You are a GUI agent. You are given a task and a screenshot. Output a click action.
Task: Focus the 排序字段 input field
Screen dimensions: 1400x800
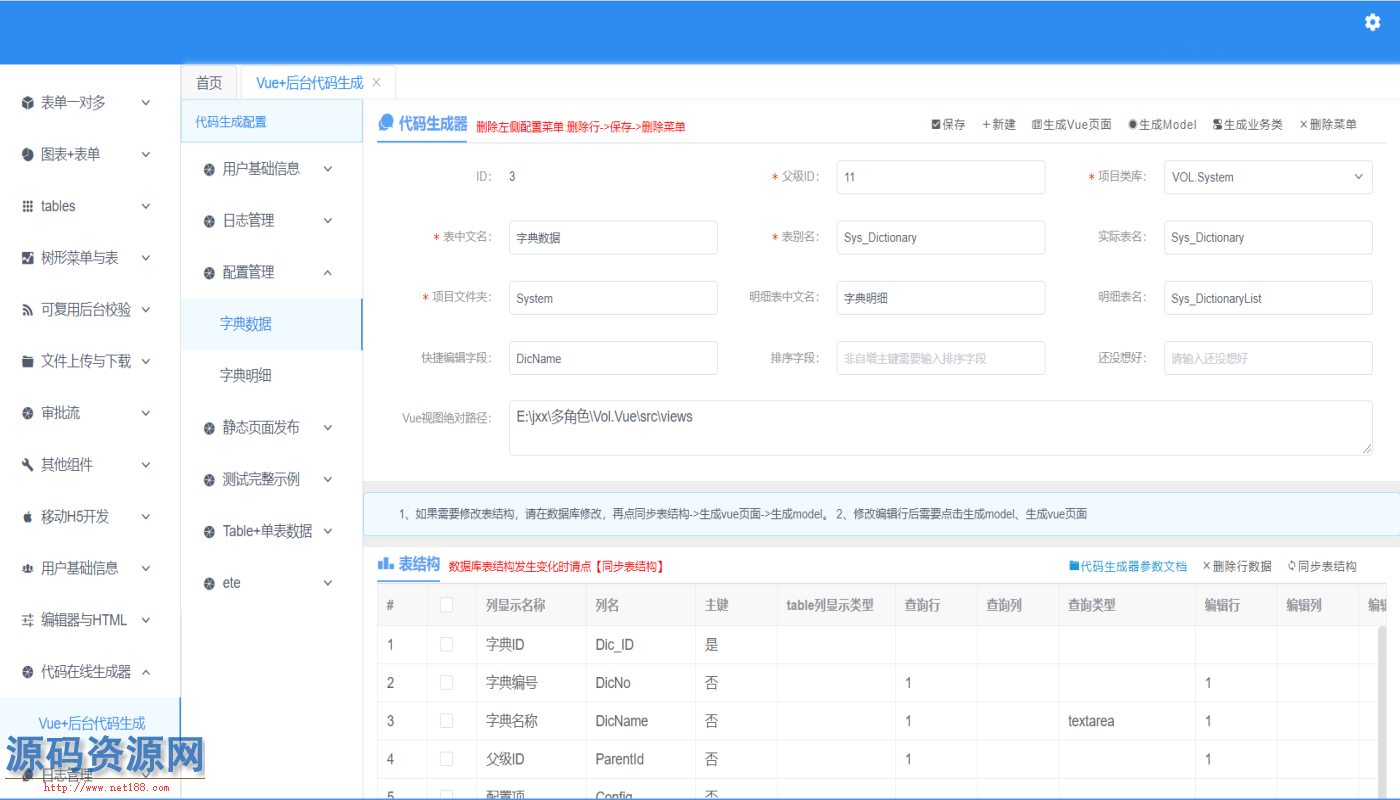coord(941,358)
